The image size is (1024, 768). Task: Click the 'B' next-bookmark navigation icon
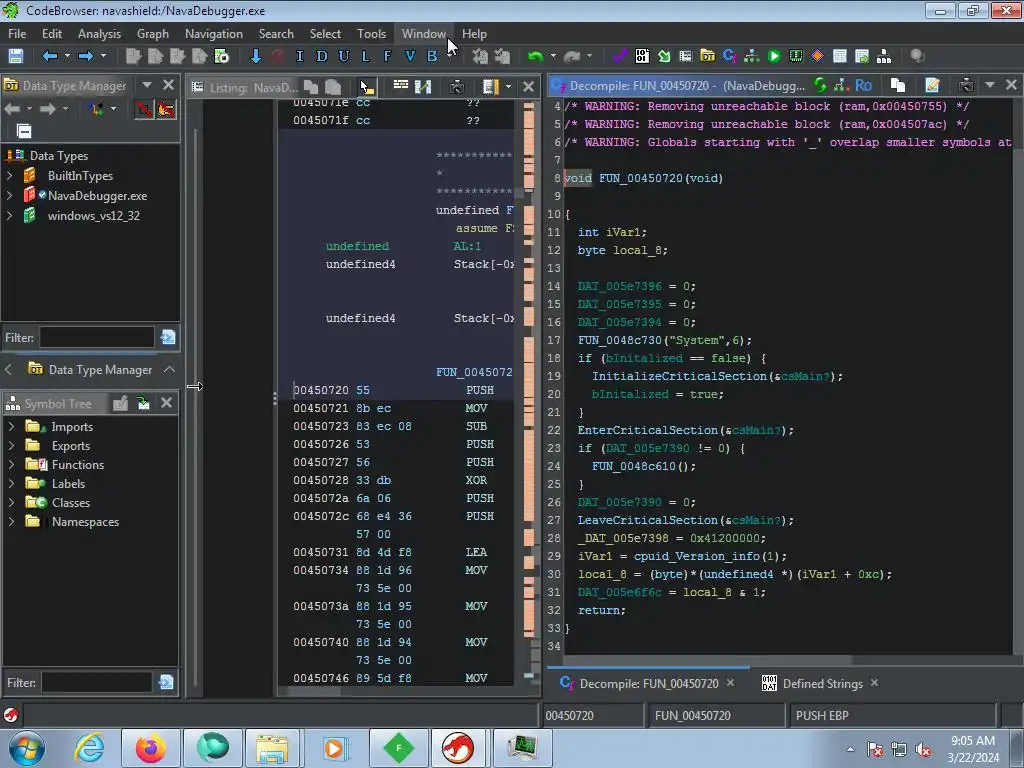click(x=432, y=56)
